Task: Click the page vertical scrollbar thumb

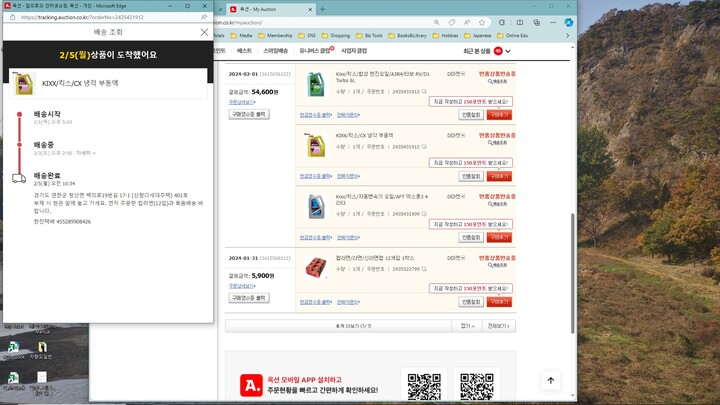Action: tap(573, 273)
